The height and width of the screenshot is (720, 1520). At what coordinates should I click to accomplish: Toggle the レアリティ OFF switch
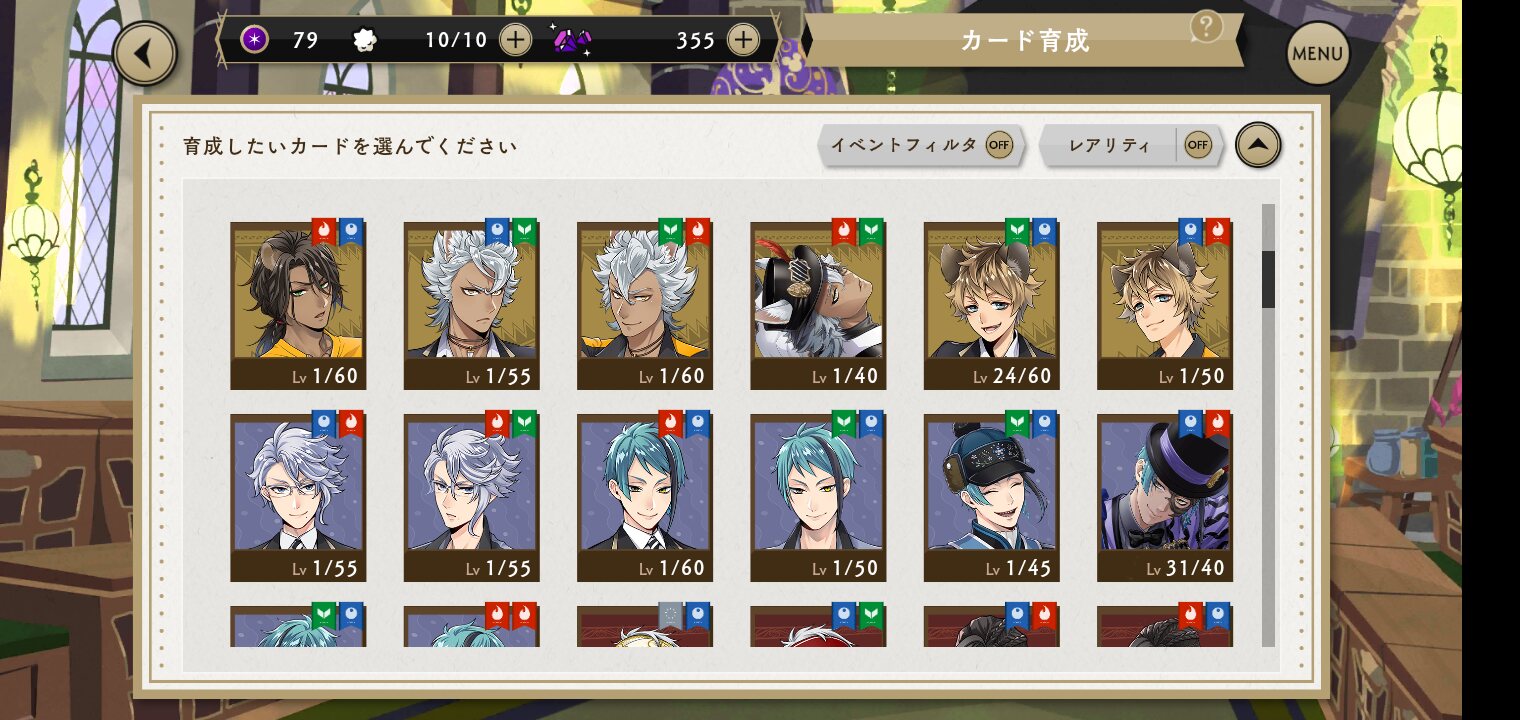(x=1198, y=146)
